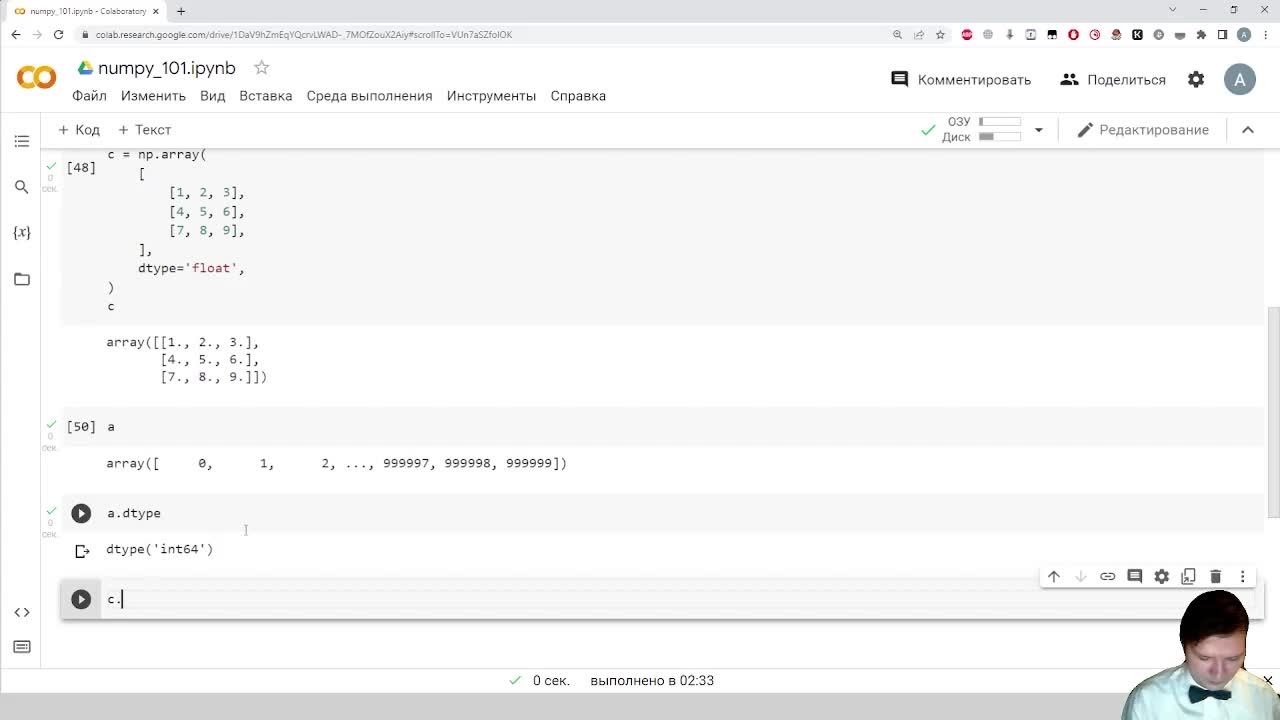Image resolution: width=1280 pixels, height=720 pixels.
Task: Open the zoom magnifier in address bar
Action: coord(898,34)
